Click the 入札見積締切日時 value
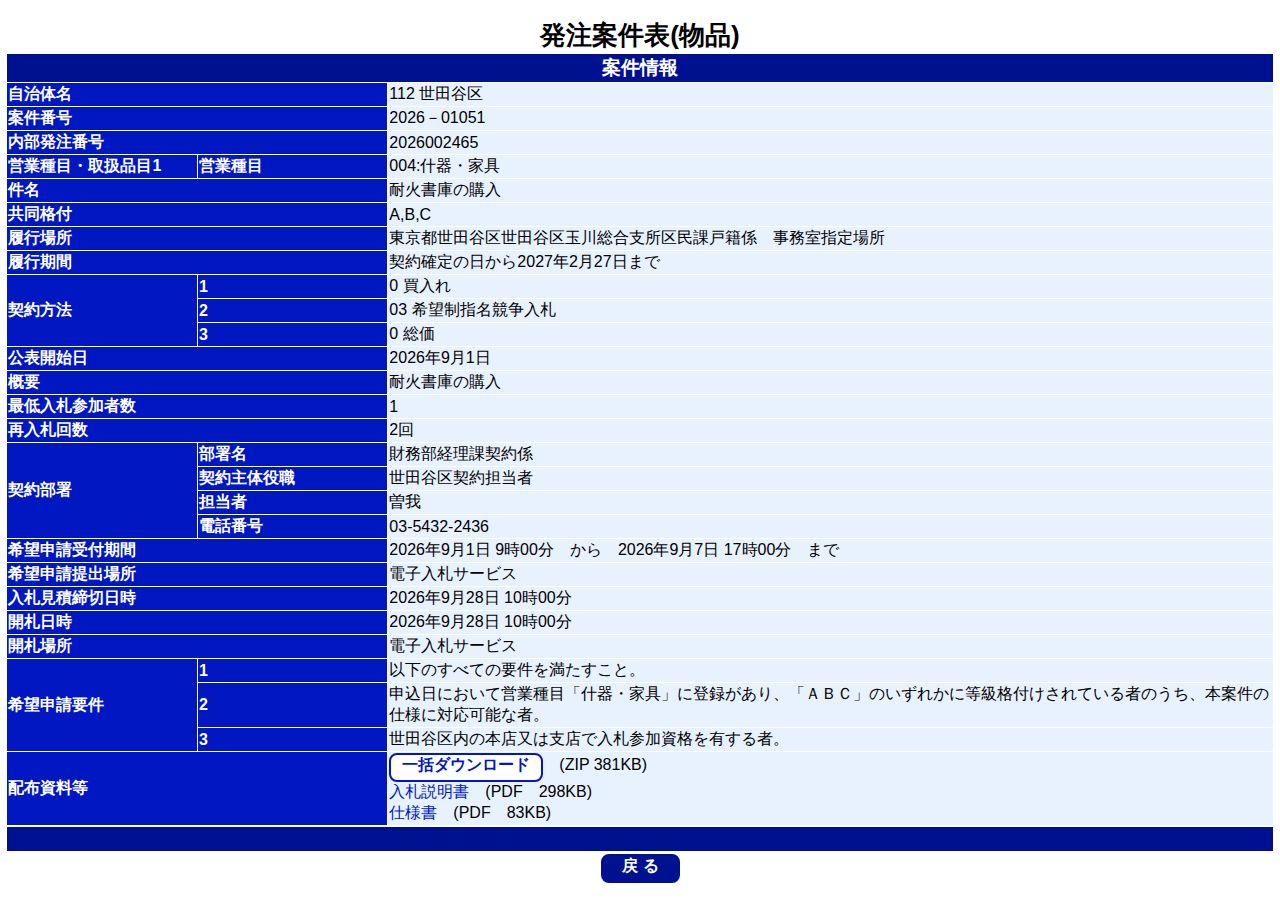The height and width of the screenshot is (900, 1280). click(x=480, y=598)
